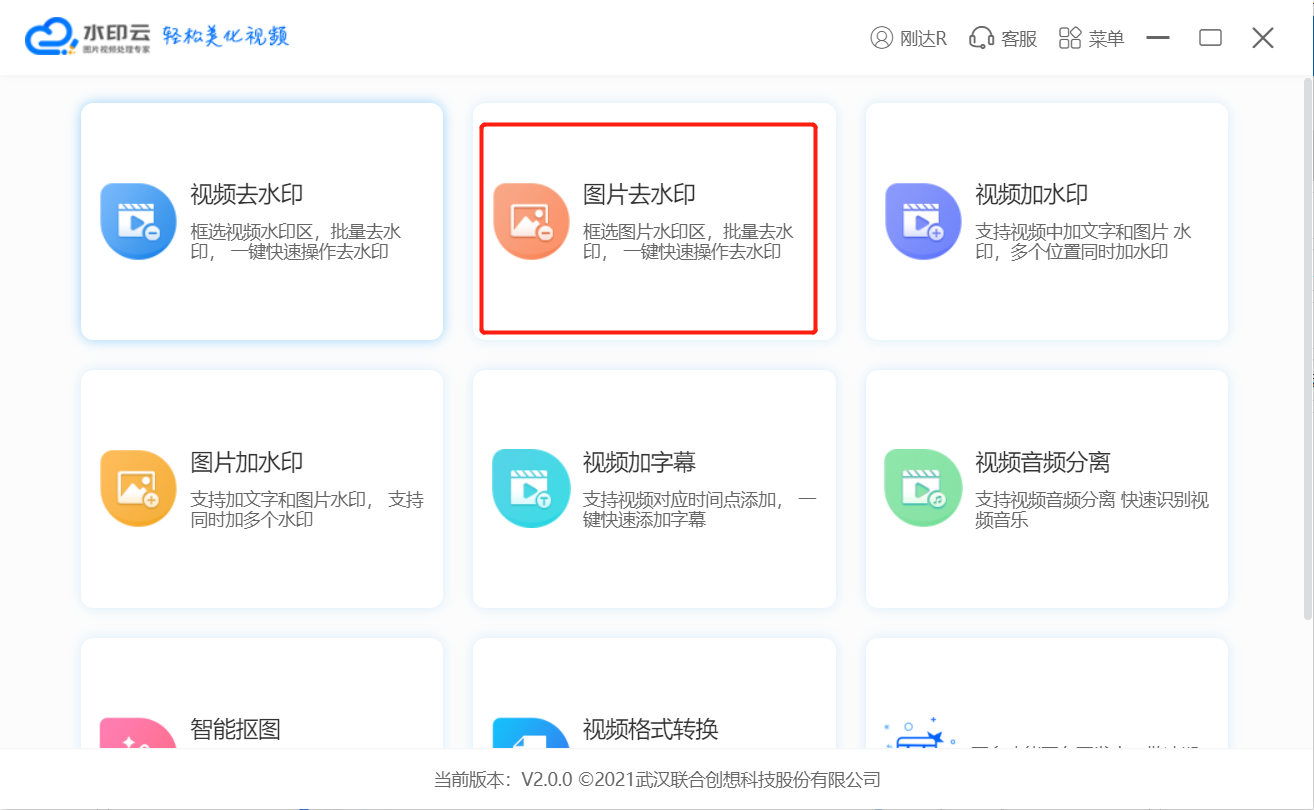Screen dimensions: 1314x810
Task: Click the grid 菜单 icon
Action: pyautogui.click(x=1070, y=38)
